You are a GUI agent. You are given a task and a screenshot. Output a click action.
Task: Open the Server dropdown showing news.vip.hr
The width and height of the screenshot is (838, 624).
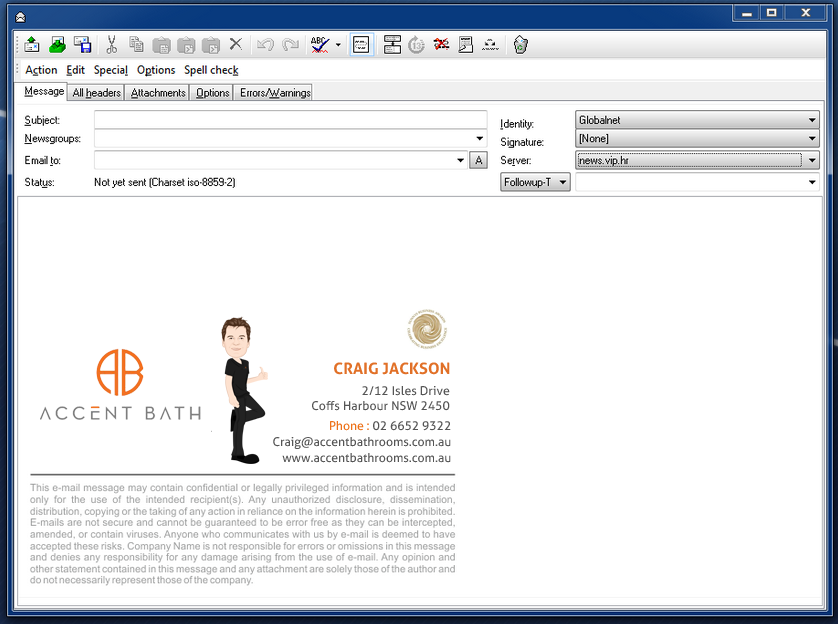(x=697, y=160)
